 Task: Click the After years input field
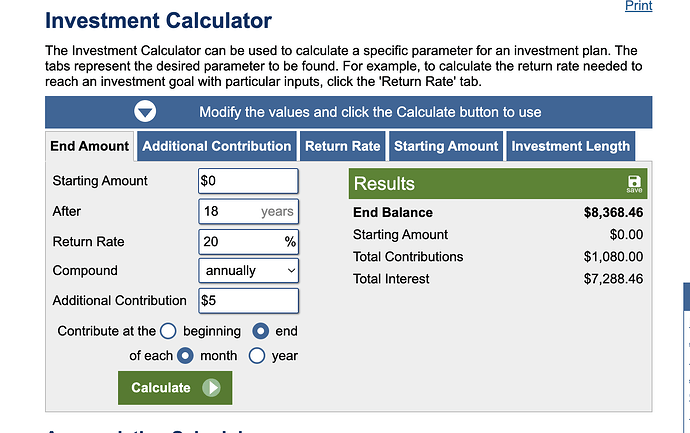coord(249,211)
